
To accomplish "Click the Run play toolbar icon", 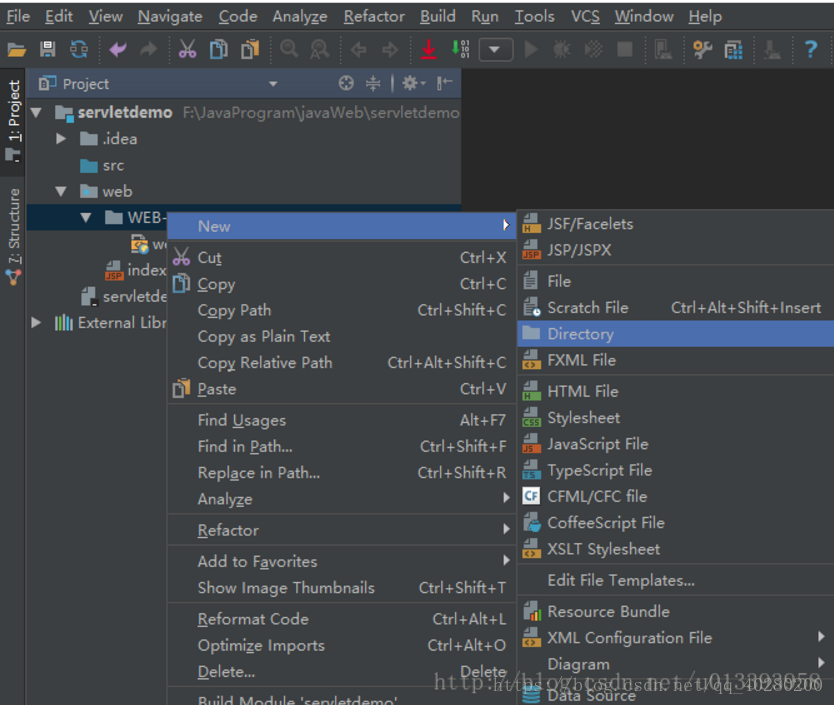I will point(531,49).
